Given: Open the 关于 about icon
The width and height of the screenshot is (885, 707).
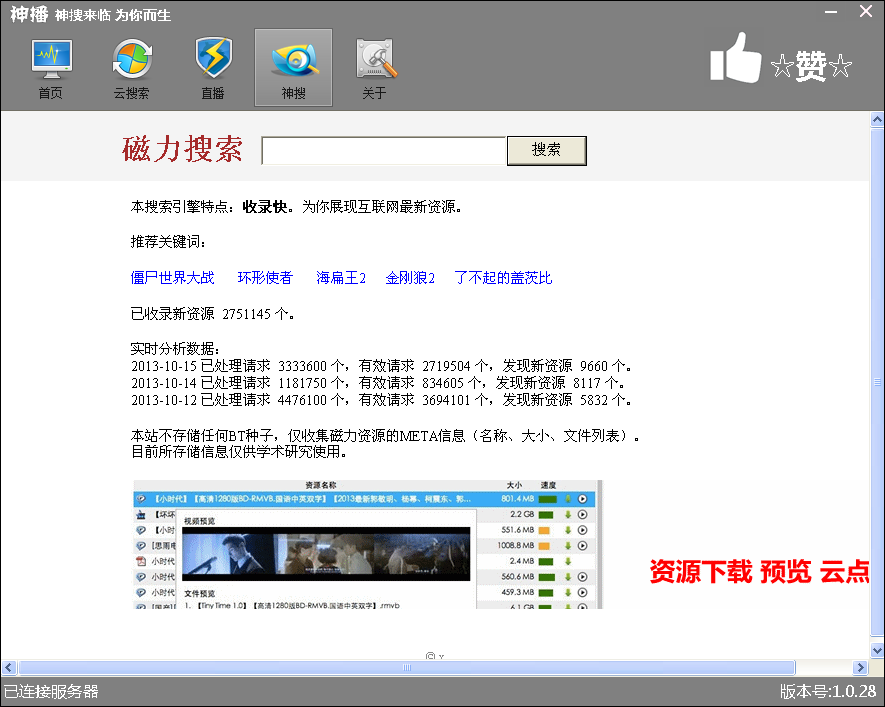Looking at the screenshot, I should tap(374, 68).
